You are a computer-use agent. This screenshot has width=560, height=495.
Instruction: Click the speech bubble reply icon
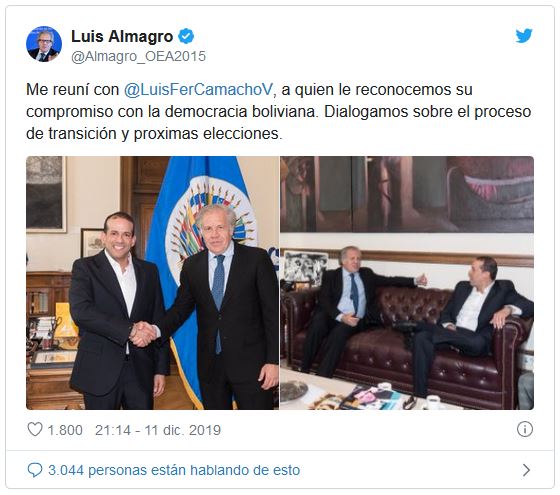click(x=35, y=470)
